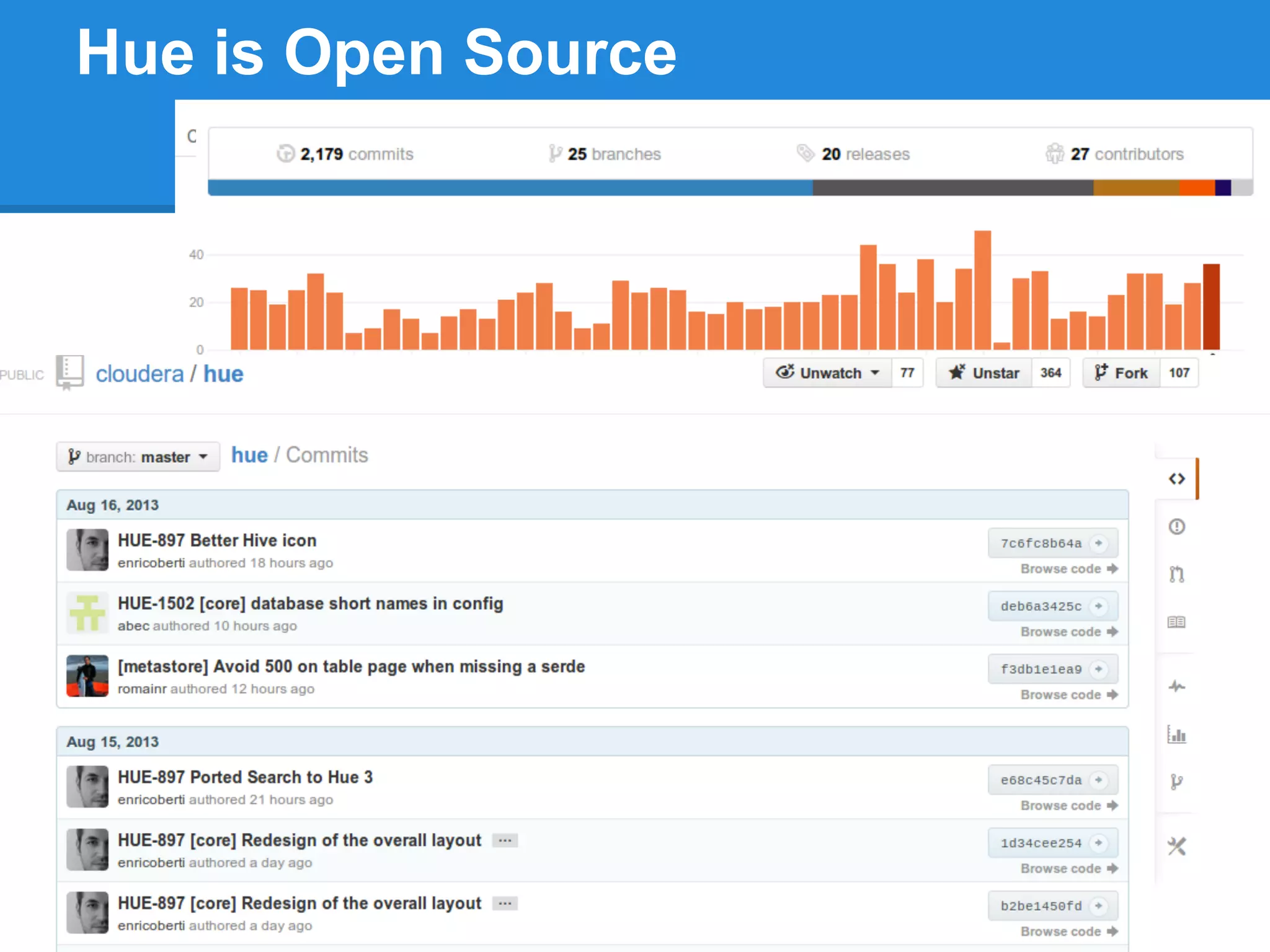The width and height of the screenshot is (1270, 952).
Task: Open commit HUE-897 Better Hive icon
Action: pyautogui.click(x=217, y=540)
